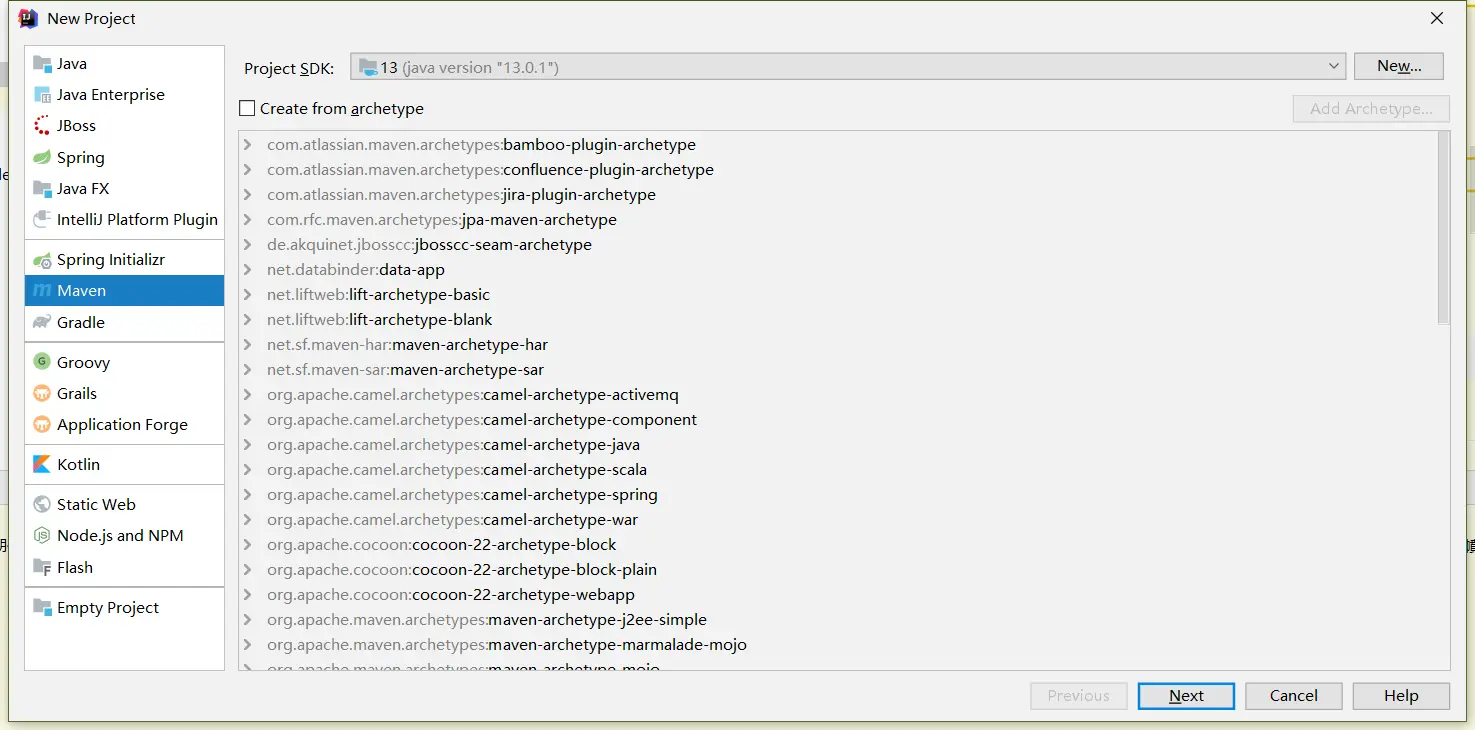1475x730 pixels.
Task: Select cocoon-22-archetype-block row
Action: click(838, 545)
